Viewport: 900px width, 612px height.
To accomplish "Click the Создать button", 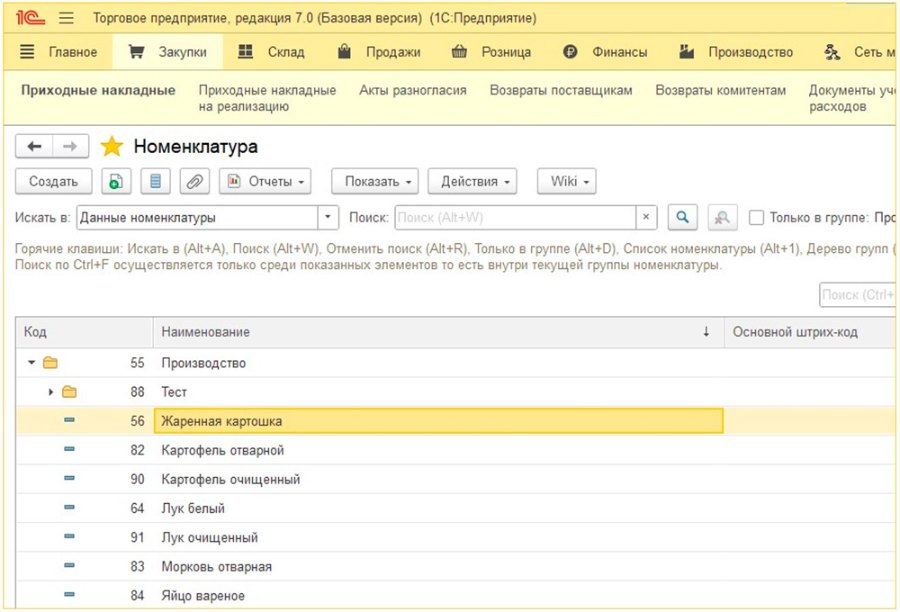I will click(x=53, y=181).
